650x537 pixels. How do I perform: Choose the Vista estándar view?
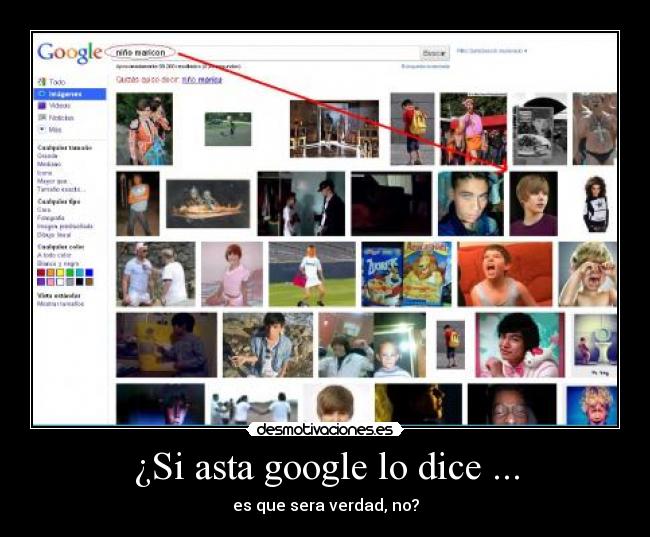58,296
